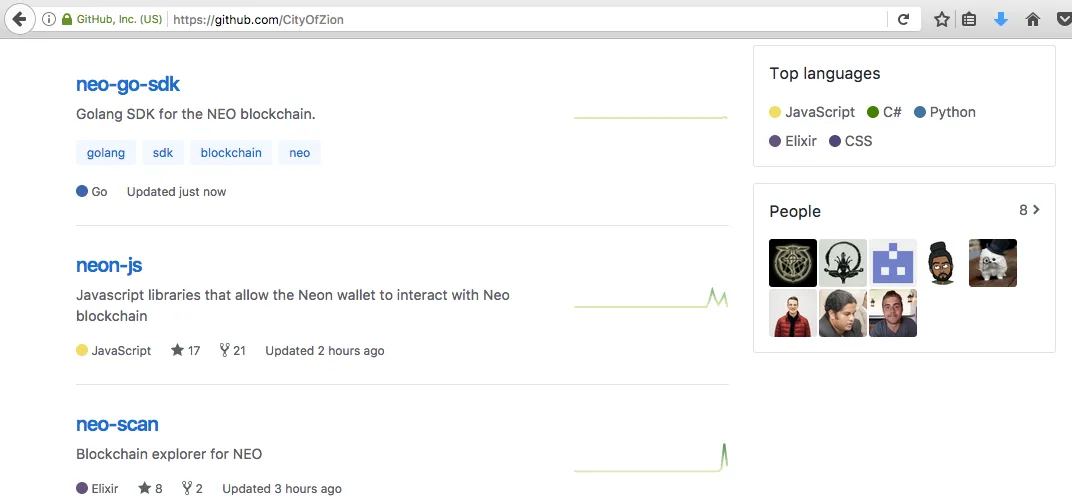Filter by JavaScript in Top languages

[812, 112]
